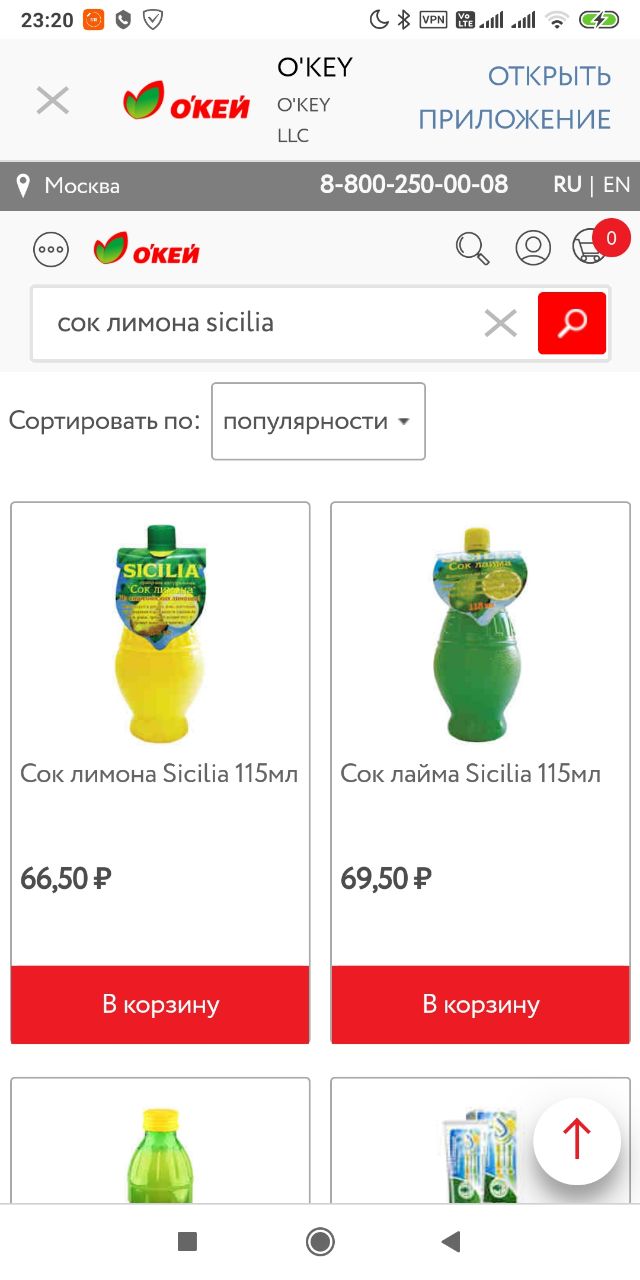The width and height of the screenshot is (640, 1280).
Task: Add Сок лимона Sicilia to cart
Action: [x=160, y=1004]
